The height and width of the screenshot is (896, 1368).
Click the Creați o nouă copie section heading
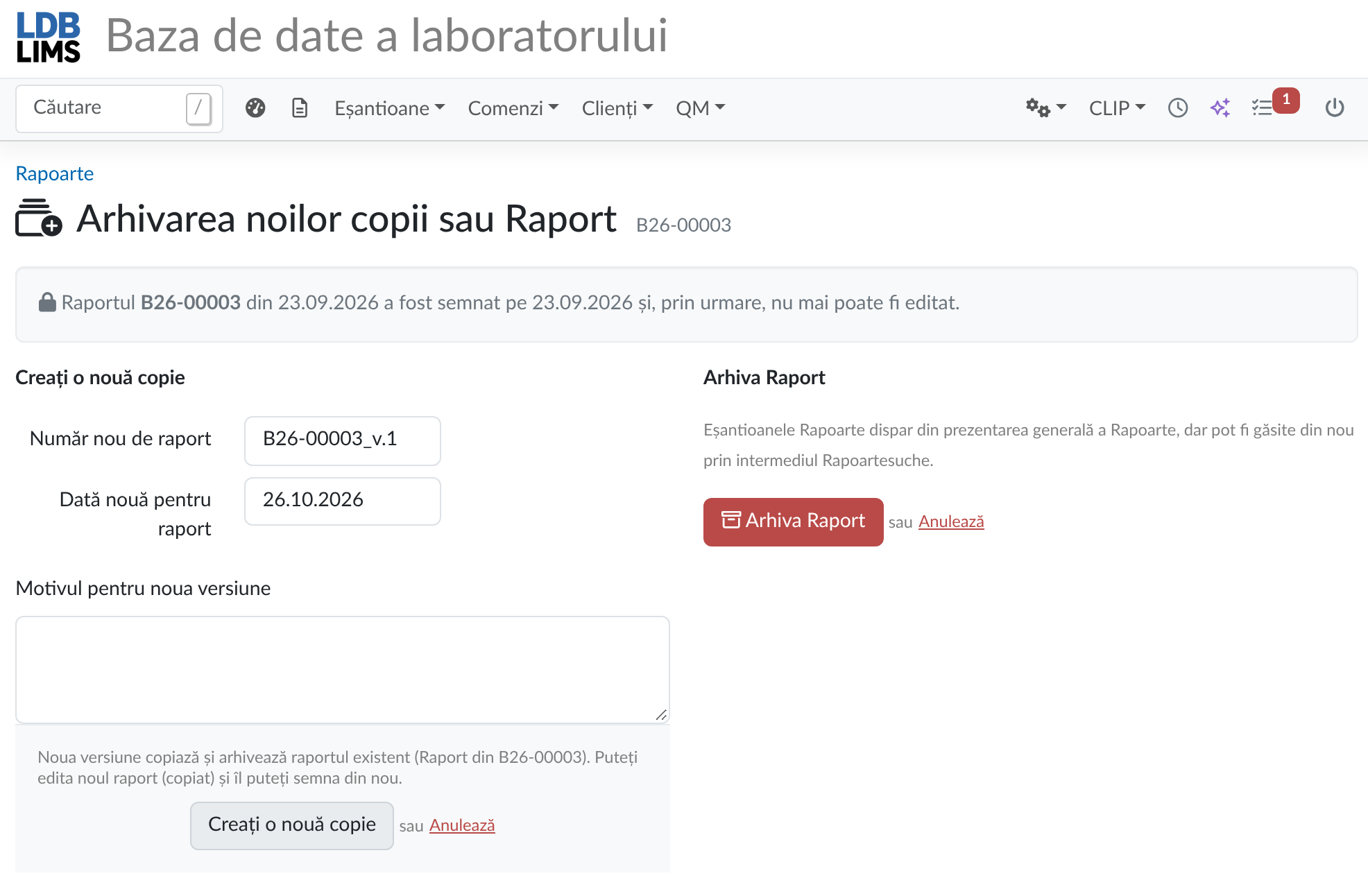[x=100, y=377]
